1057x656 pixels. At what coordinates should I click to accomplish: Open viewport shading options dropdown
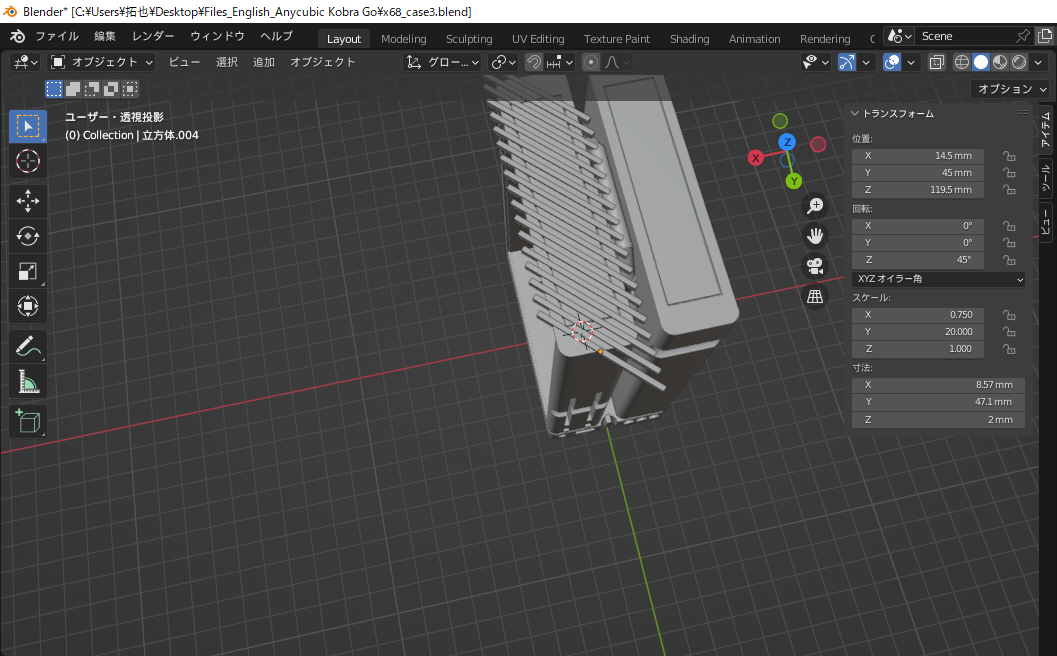click(x=1038, y=62)
